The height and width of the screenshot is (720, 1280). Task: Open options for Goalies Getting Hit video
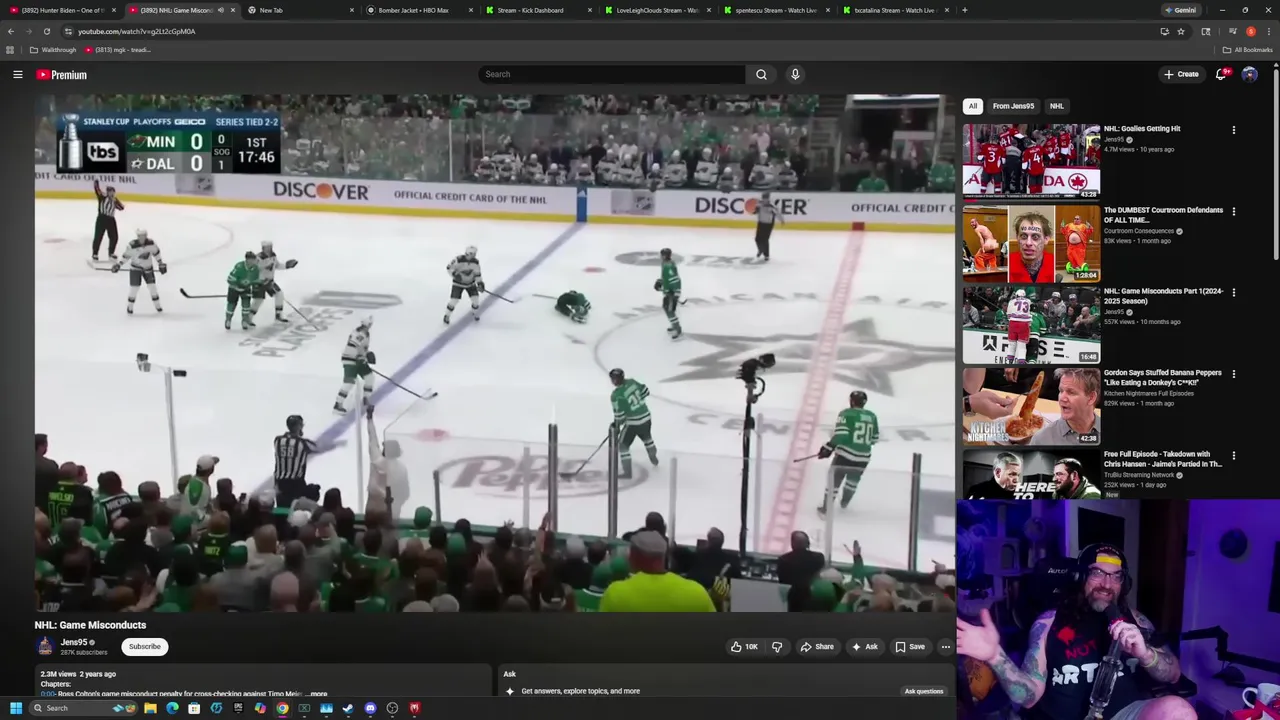(1233, 130)
